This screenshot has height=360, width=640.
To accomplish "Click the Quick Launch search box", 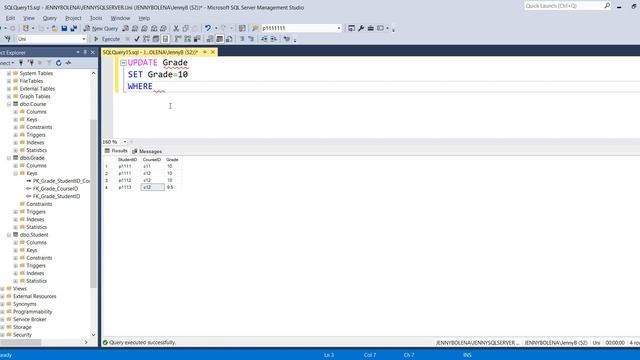I will pos(567,6).
